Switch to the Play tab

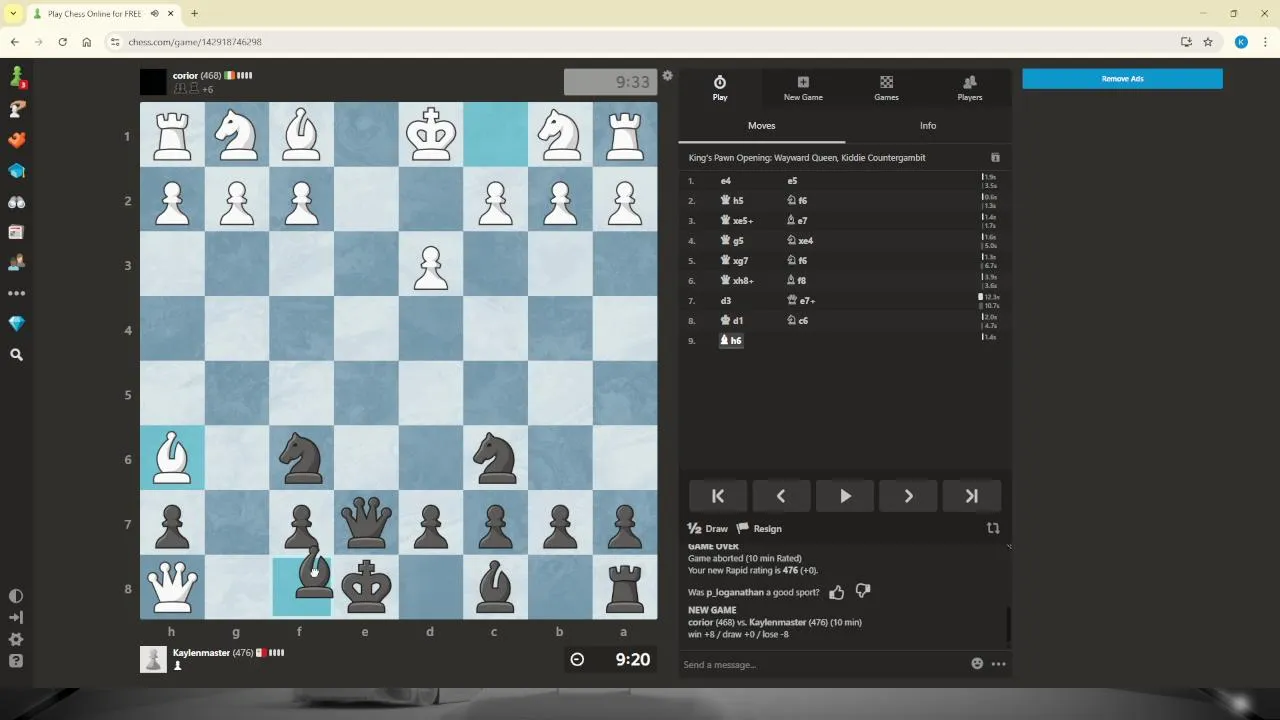[719, 88]
